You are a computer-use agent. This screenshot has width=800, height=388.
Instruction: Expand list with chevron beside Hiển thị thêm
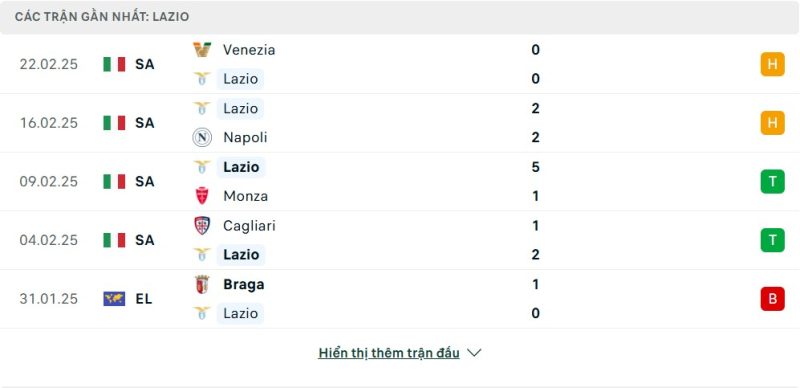[x=474, y=353]
